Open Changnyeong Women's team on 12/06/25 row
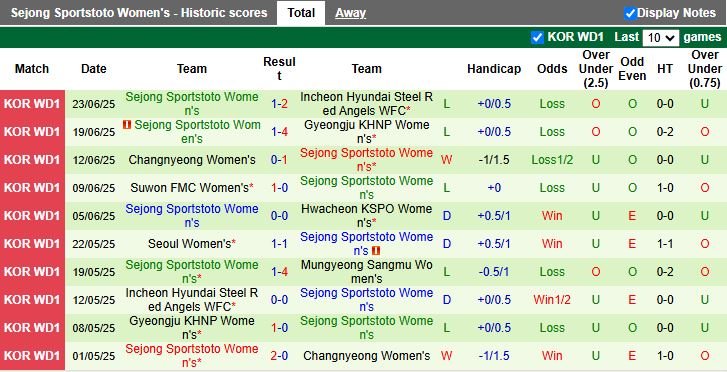The height and width of the screenshot is (372, 727). [x=192, y=160]
